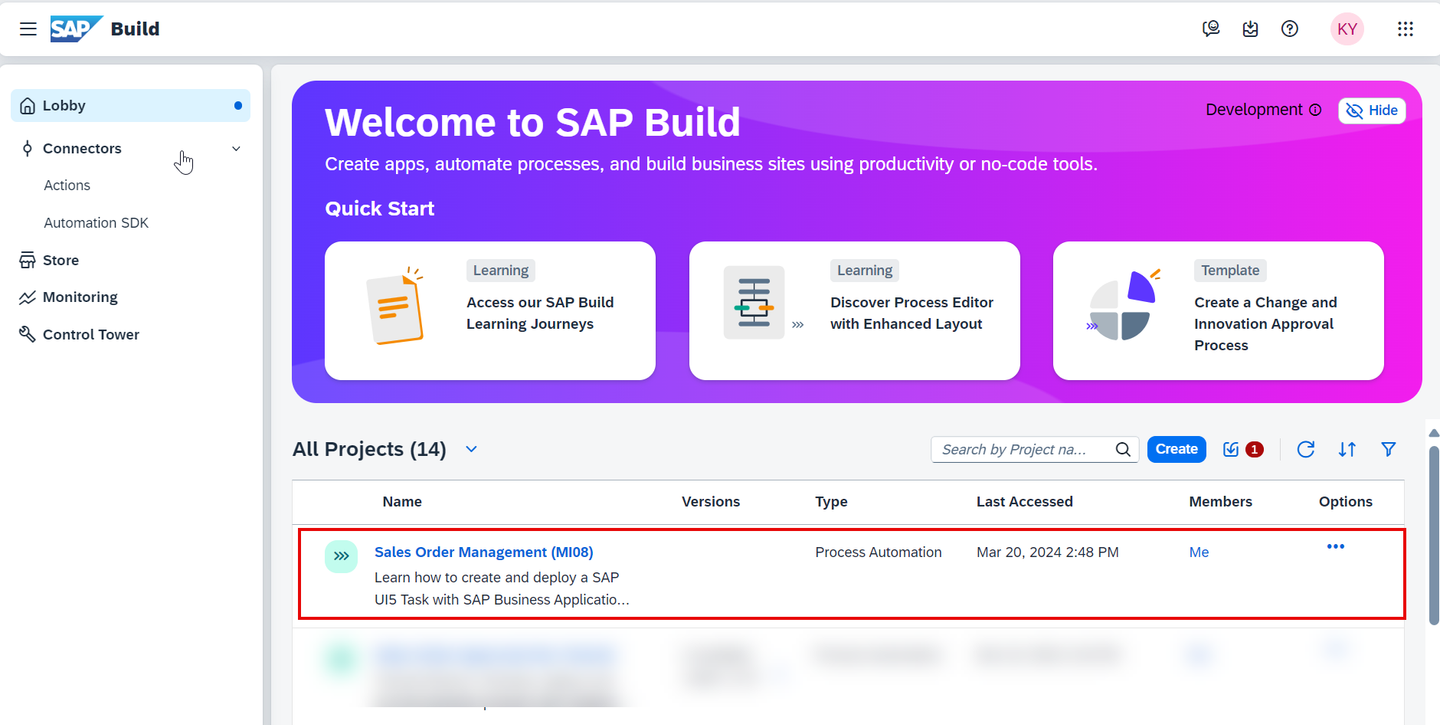This screenshot has height=725, width=1440.
Task: Open the filter projects icon
Action: coord(1388,449)
